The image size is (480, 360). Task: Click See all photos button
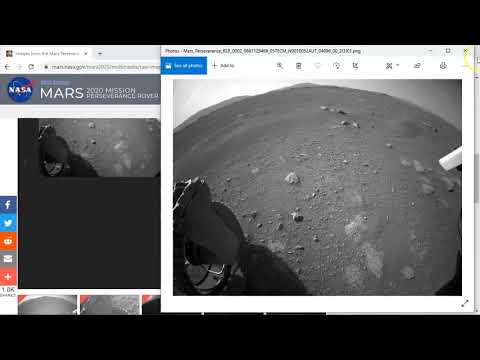pyautogui.click(x=184, y=66)
